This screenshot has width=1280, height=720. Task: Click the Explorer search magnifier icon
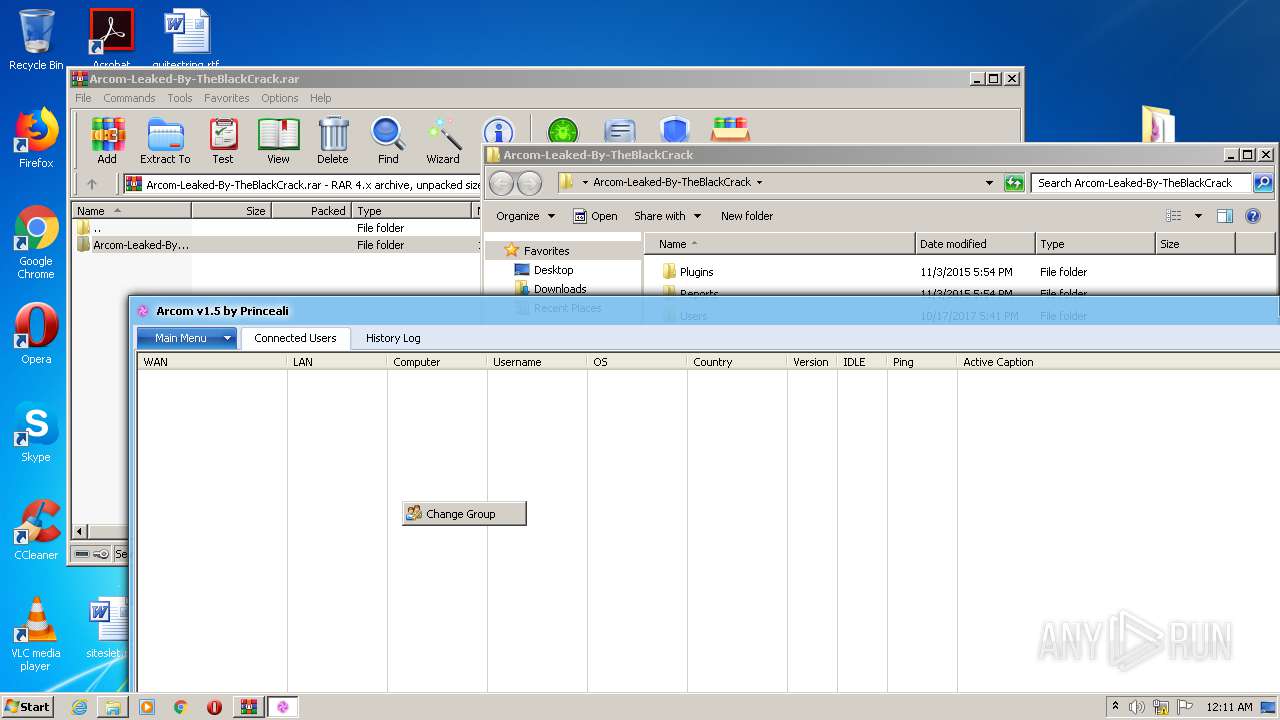tap(1263, 183)
